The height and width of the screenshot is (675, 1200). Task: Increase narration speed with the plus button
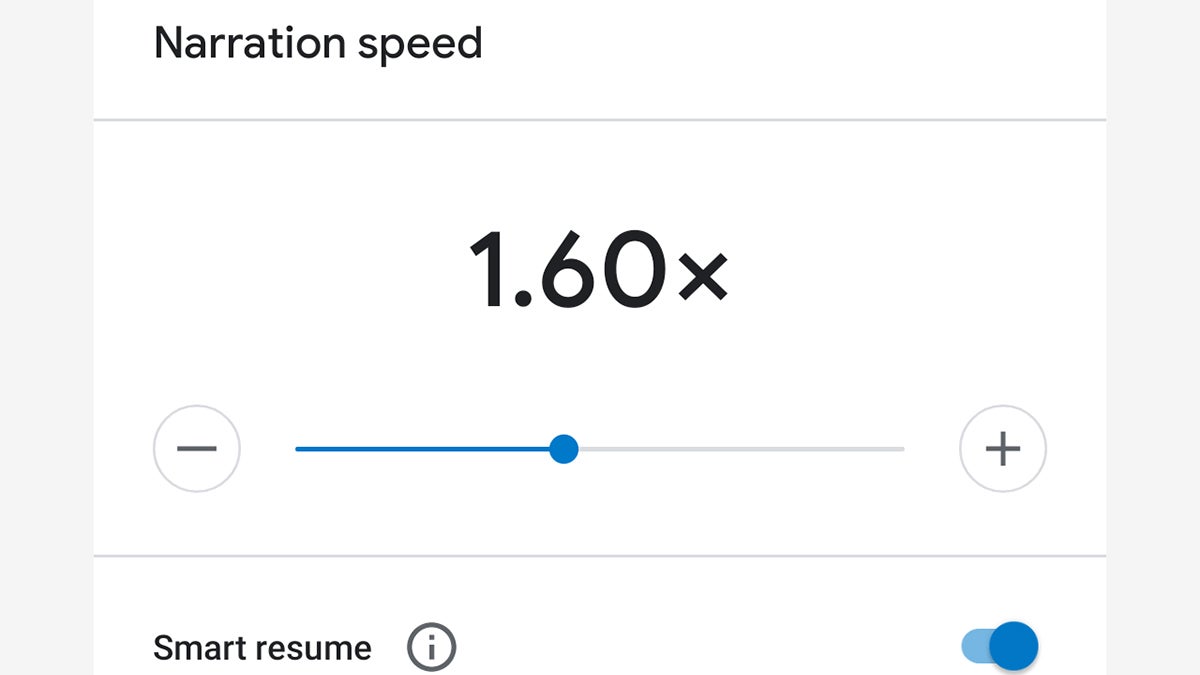pos(1003,449)
